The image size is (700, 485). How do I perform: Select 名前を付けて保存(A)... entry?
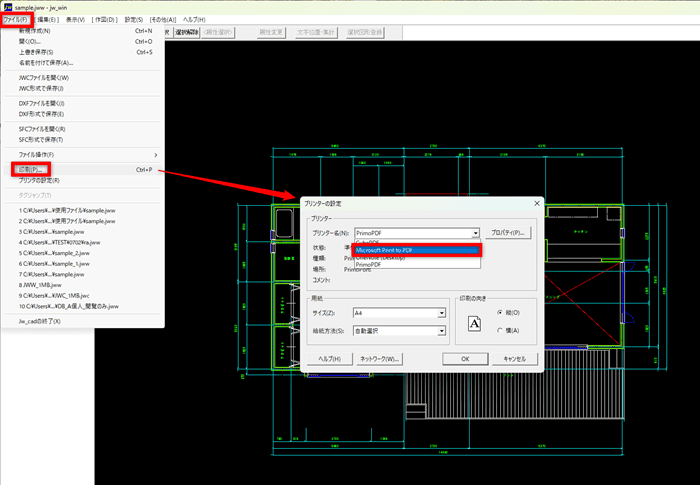pos(83,63)
